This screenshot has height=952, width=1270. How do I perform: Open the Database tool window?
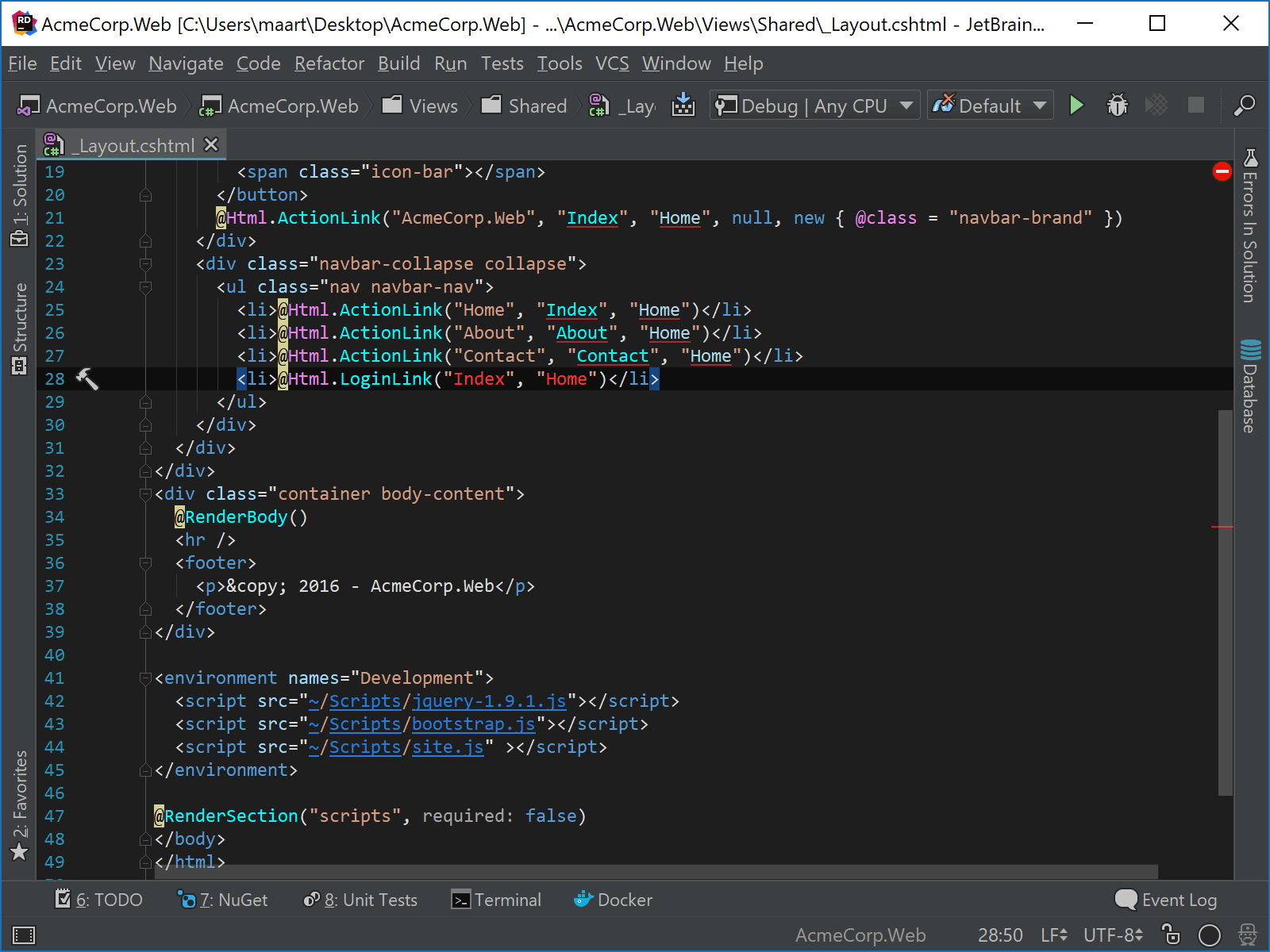click(1250, 386)
